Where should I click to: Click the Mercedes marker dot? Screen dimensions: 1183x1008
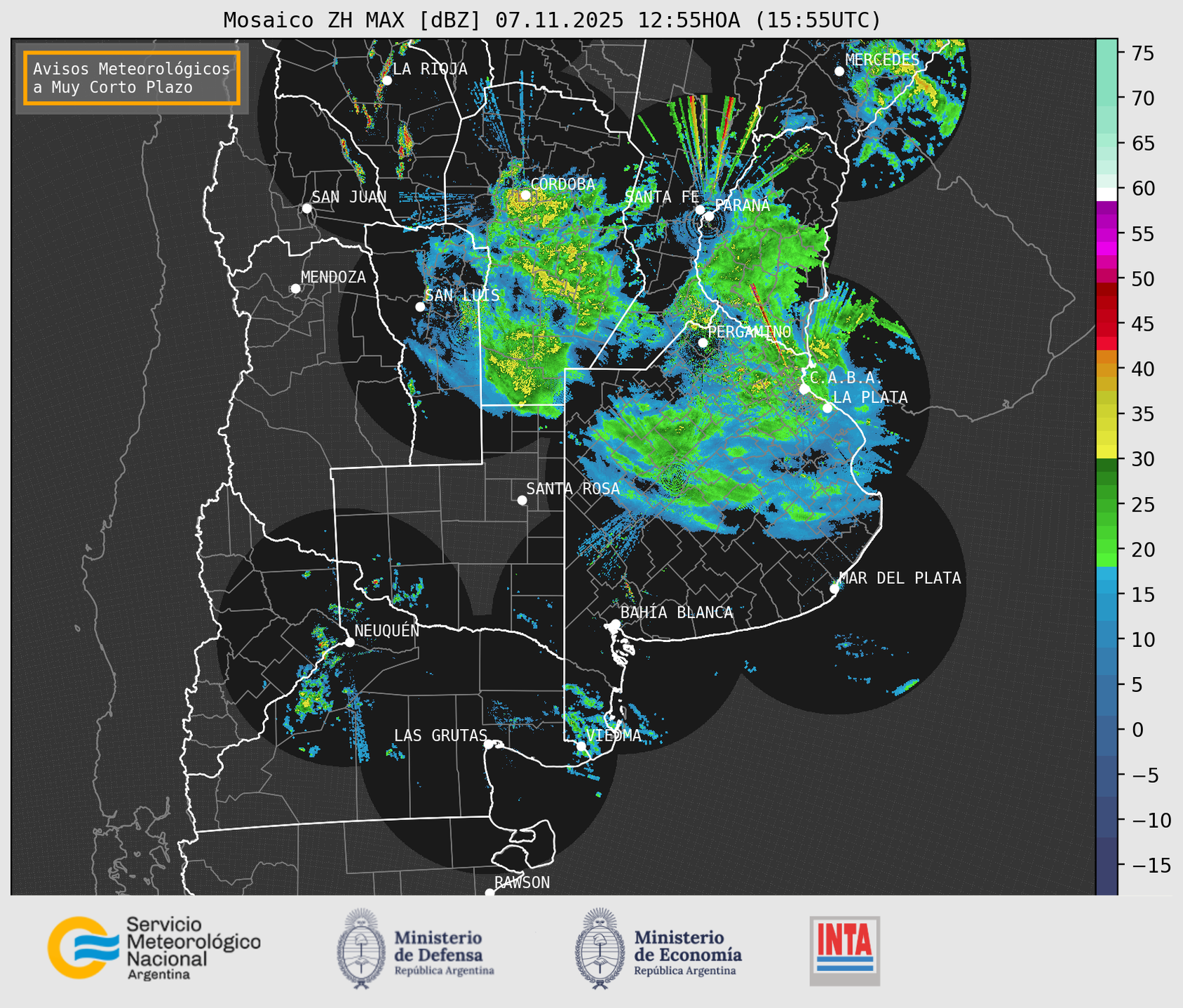(x=839, y=71)
